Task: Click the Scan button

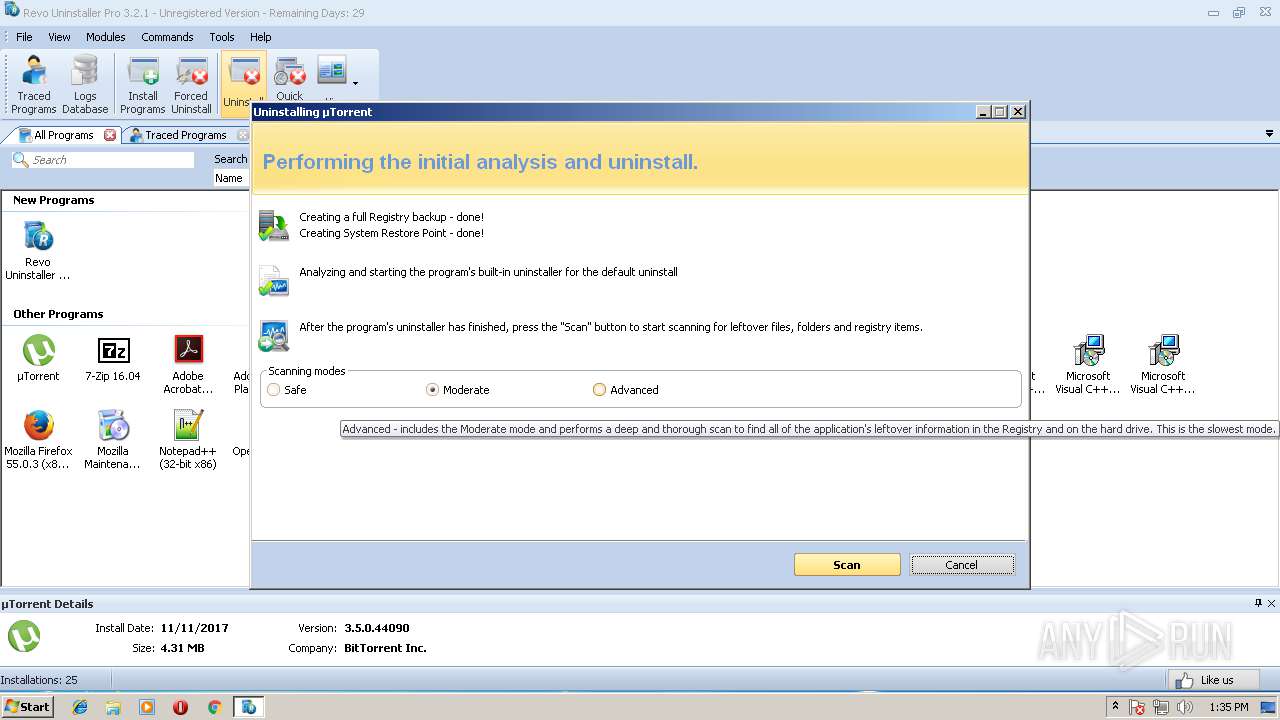Action: click(x=847, y=565)
